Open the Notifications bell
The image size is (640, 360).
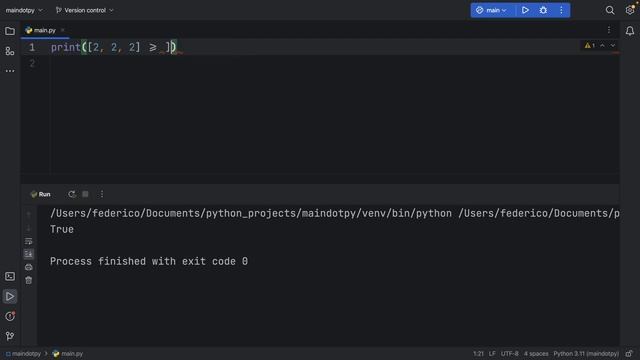[630, 31]
